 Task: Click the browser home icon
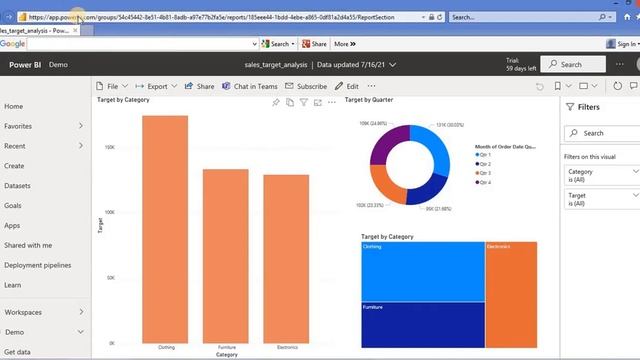pyautogui.click(x=627, y=17)
